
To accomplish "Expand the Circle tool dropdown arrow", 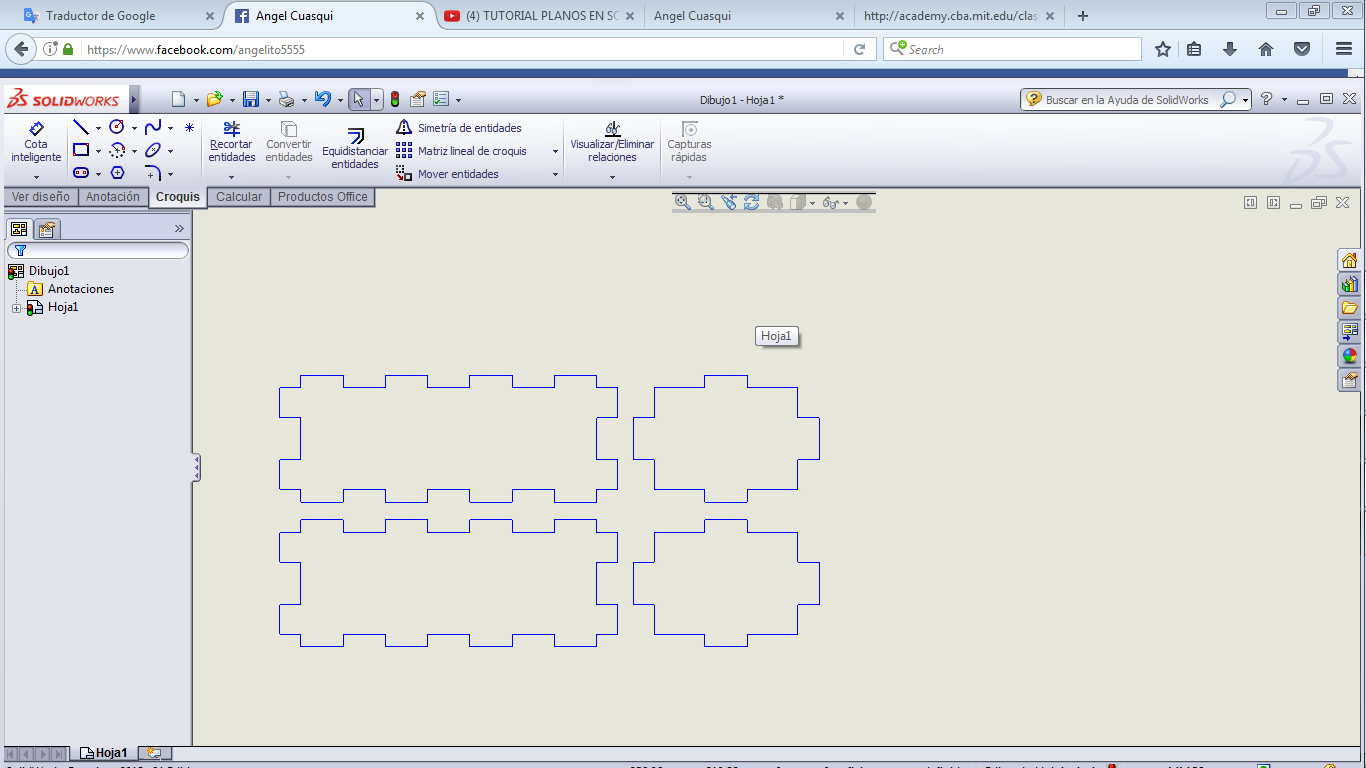I will (134, 128).
